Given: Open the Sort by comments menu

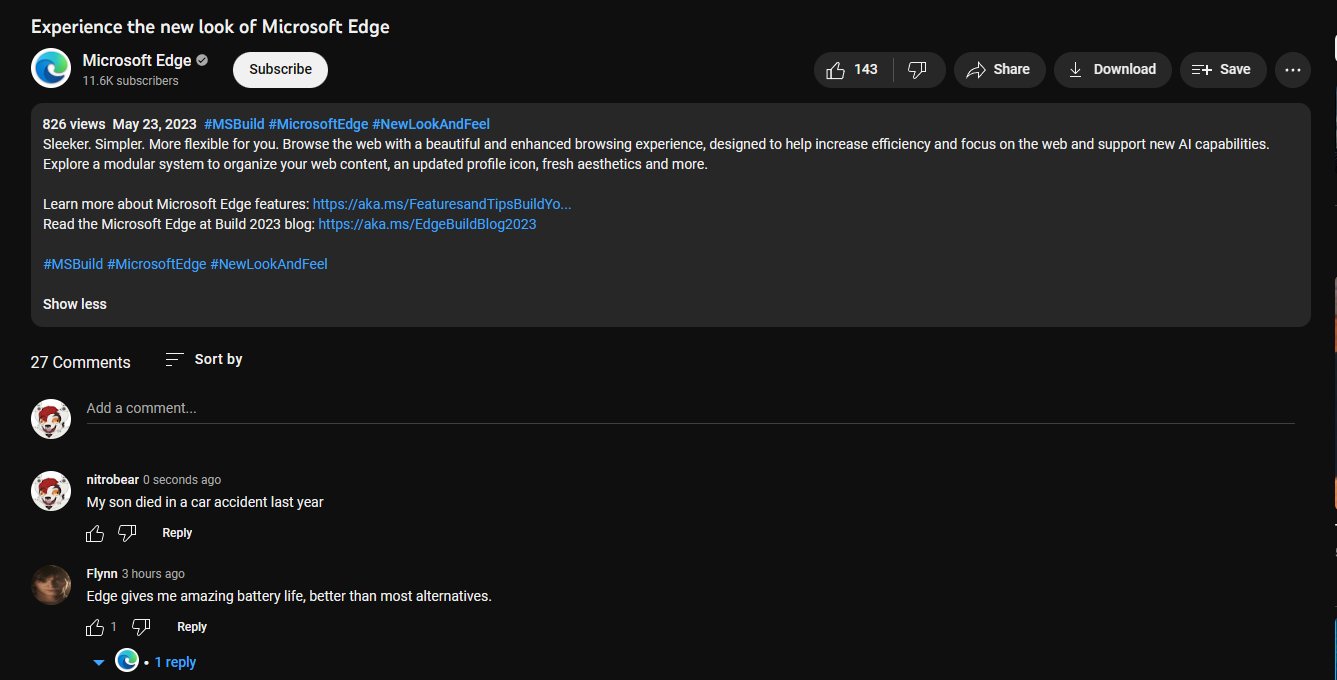Looking at the screenshot, I should tap(204, 360).
